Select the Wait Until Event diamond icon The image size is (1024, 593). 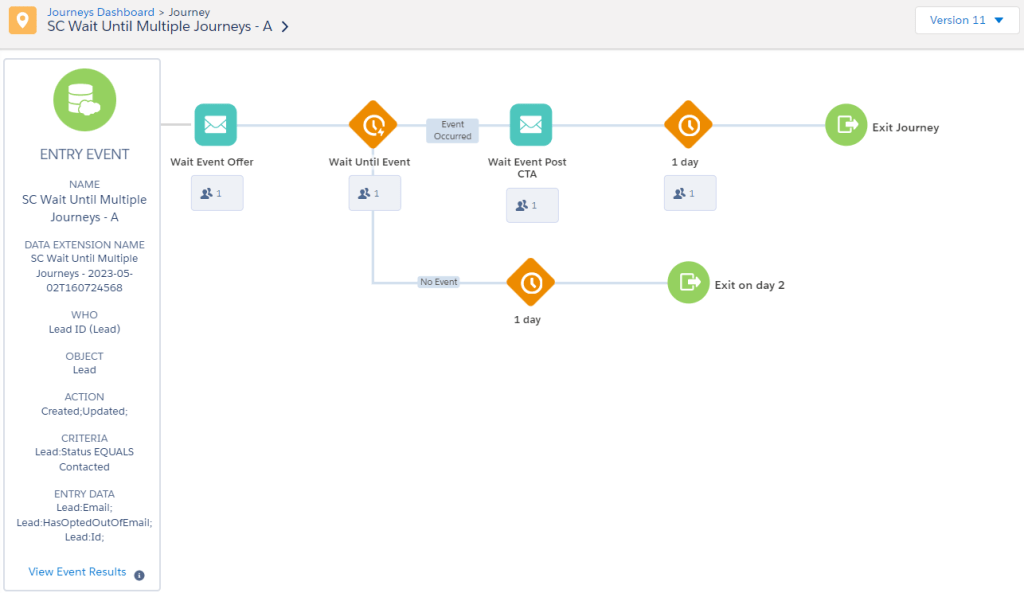pyautogui.click(x=373, y=125)
